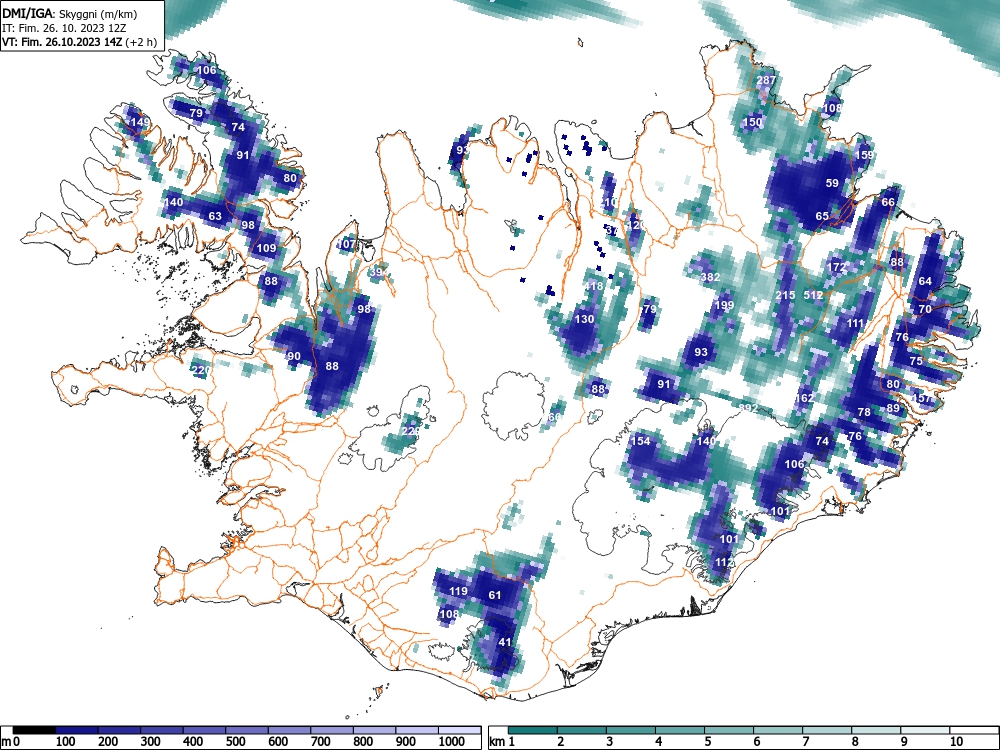Click the visibility value 382 on the map
The image size is (1000, 750).
click(x=710, y=277)
